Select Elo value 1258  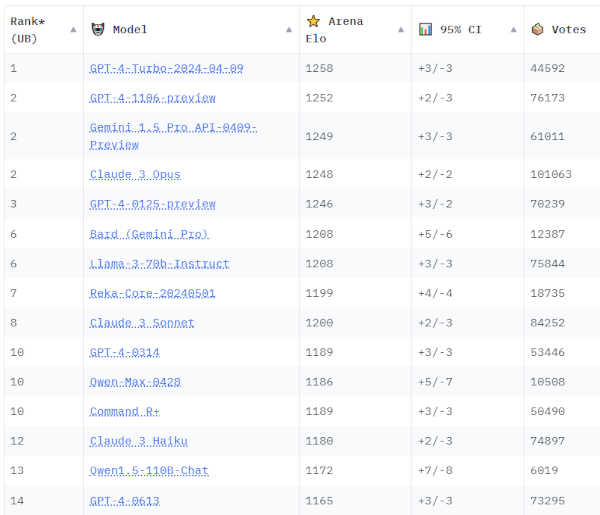point(319,68)
